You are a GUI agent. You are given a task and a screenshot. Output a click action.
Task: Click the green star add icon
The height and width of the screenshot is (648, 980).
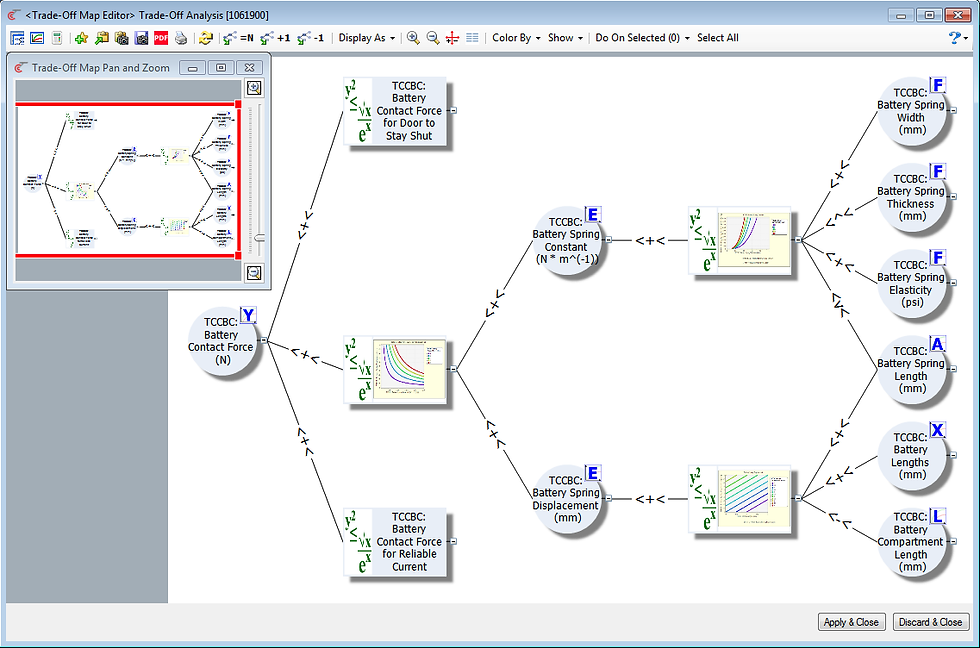(x=81, y=38)
